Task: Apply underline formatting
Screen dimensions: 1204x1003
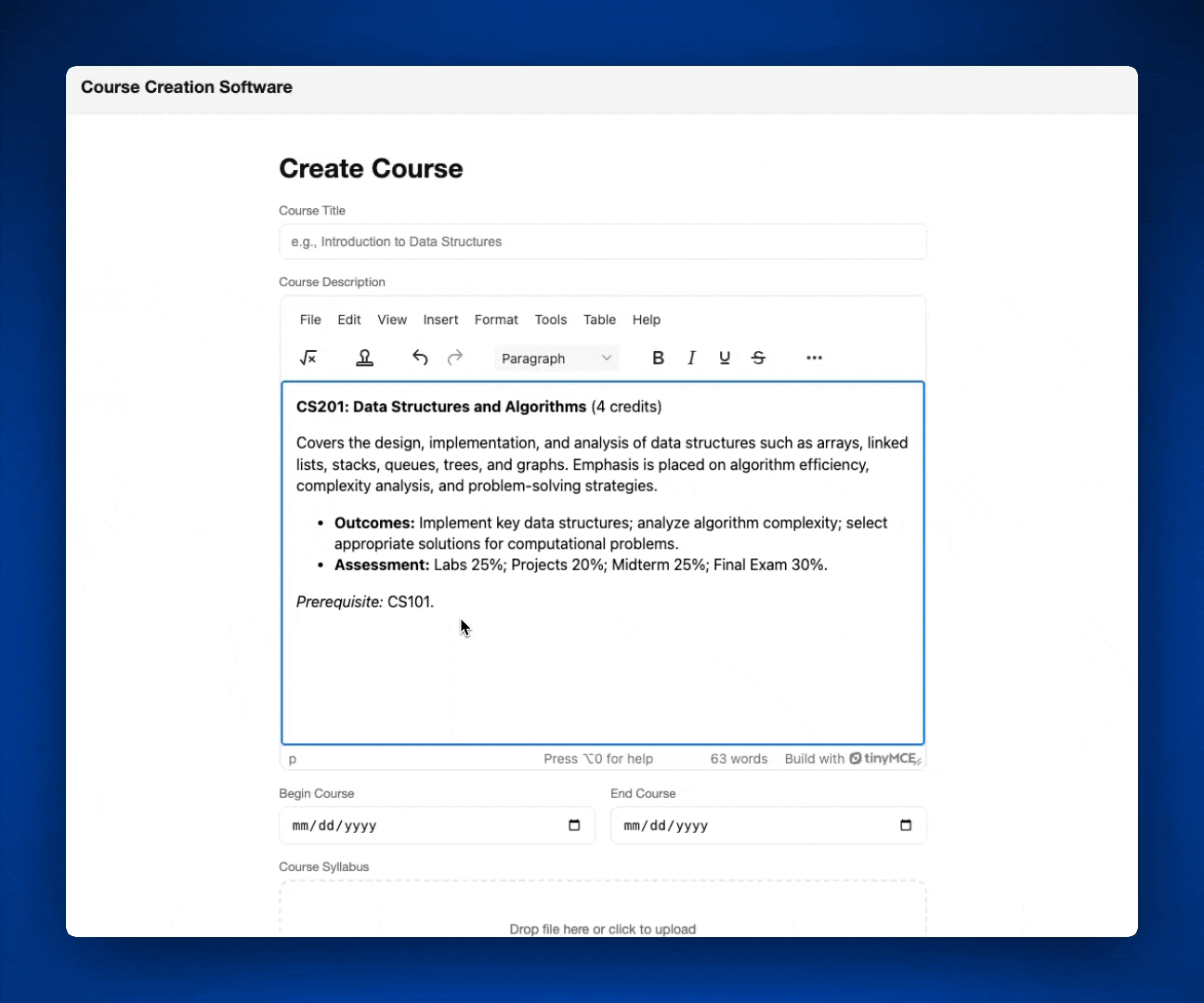Action: tap(725, 358)
